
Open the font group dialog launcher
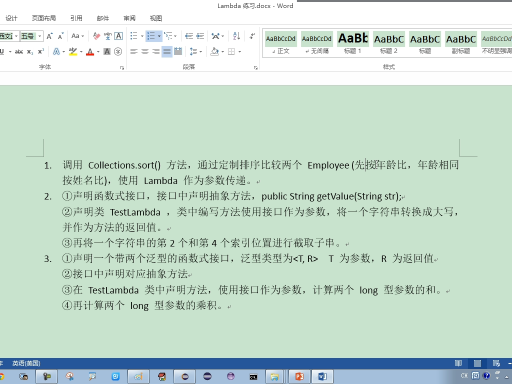click(122, 68)
